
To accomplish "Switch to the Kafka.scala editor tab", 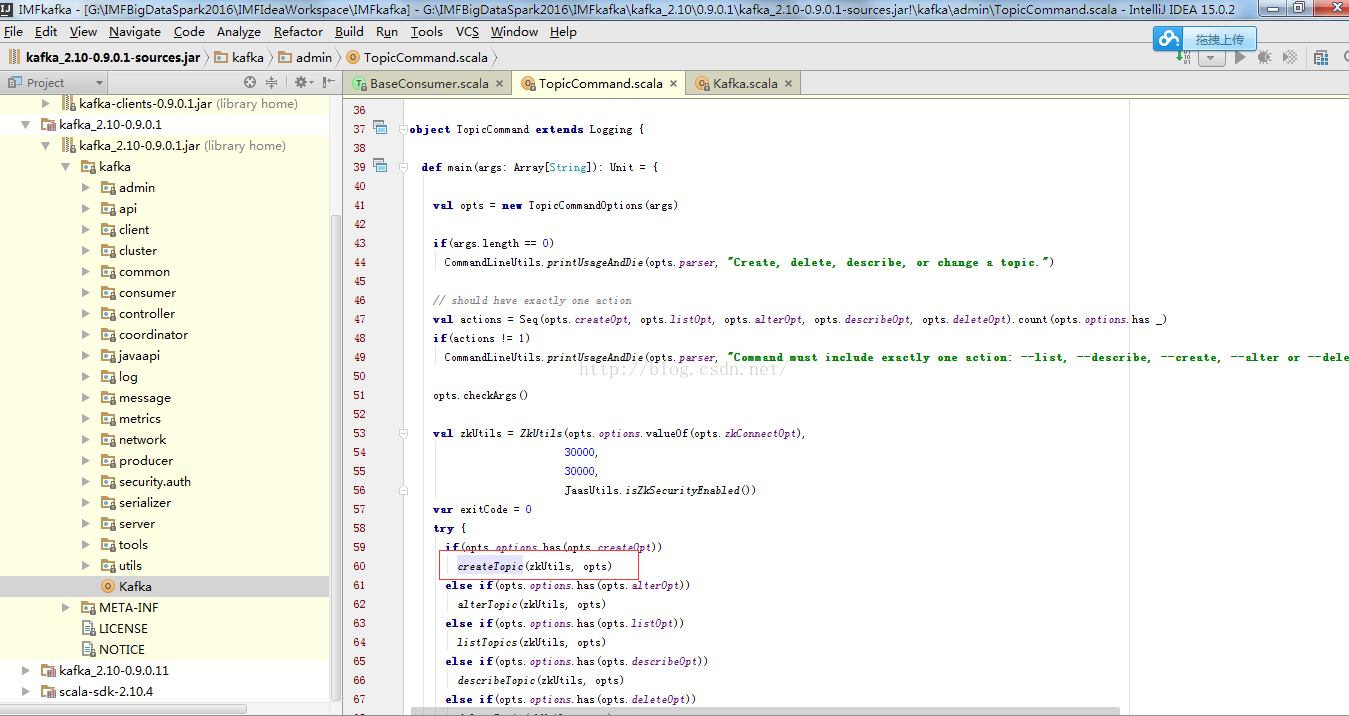I will click(745, 84).
